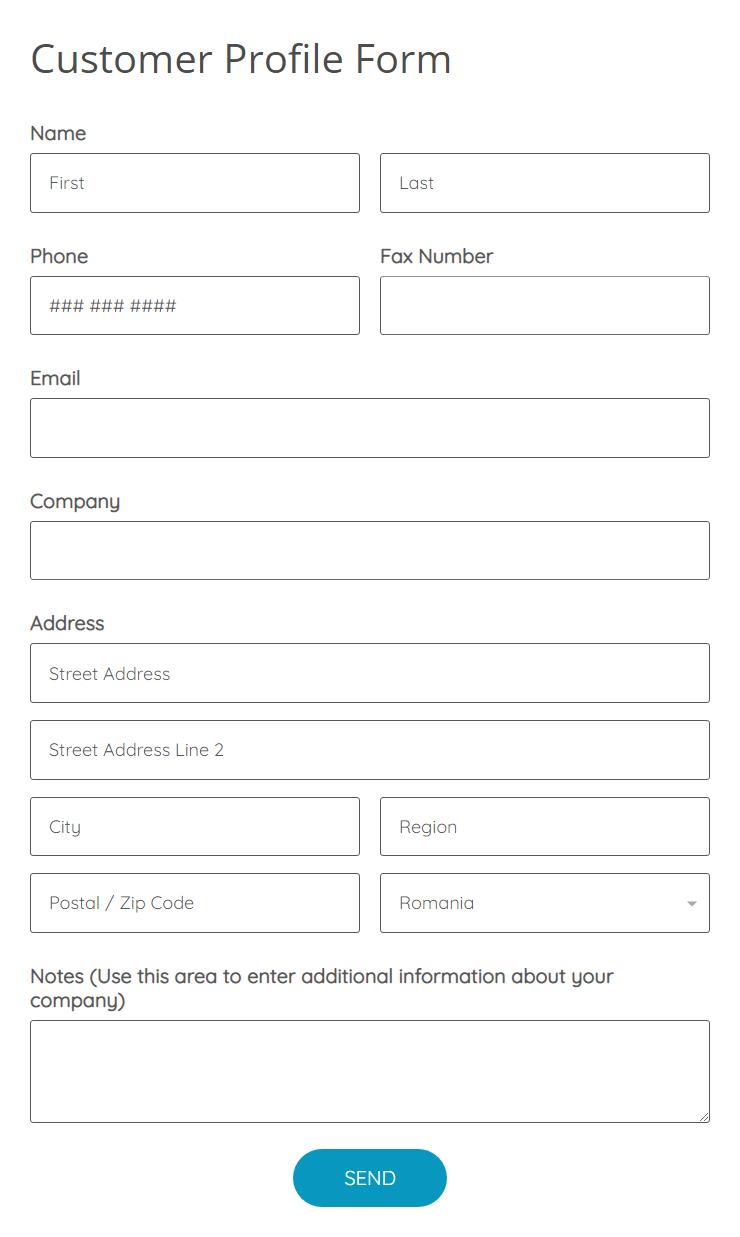Click the dropdown arrow next to Romania
This screenshot has height=1237, width=740.
pyautogui.click(x=690, y=903)
